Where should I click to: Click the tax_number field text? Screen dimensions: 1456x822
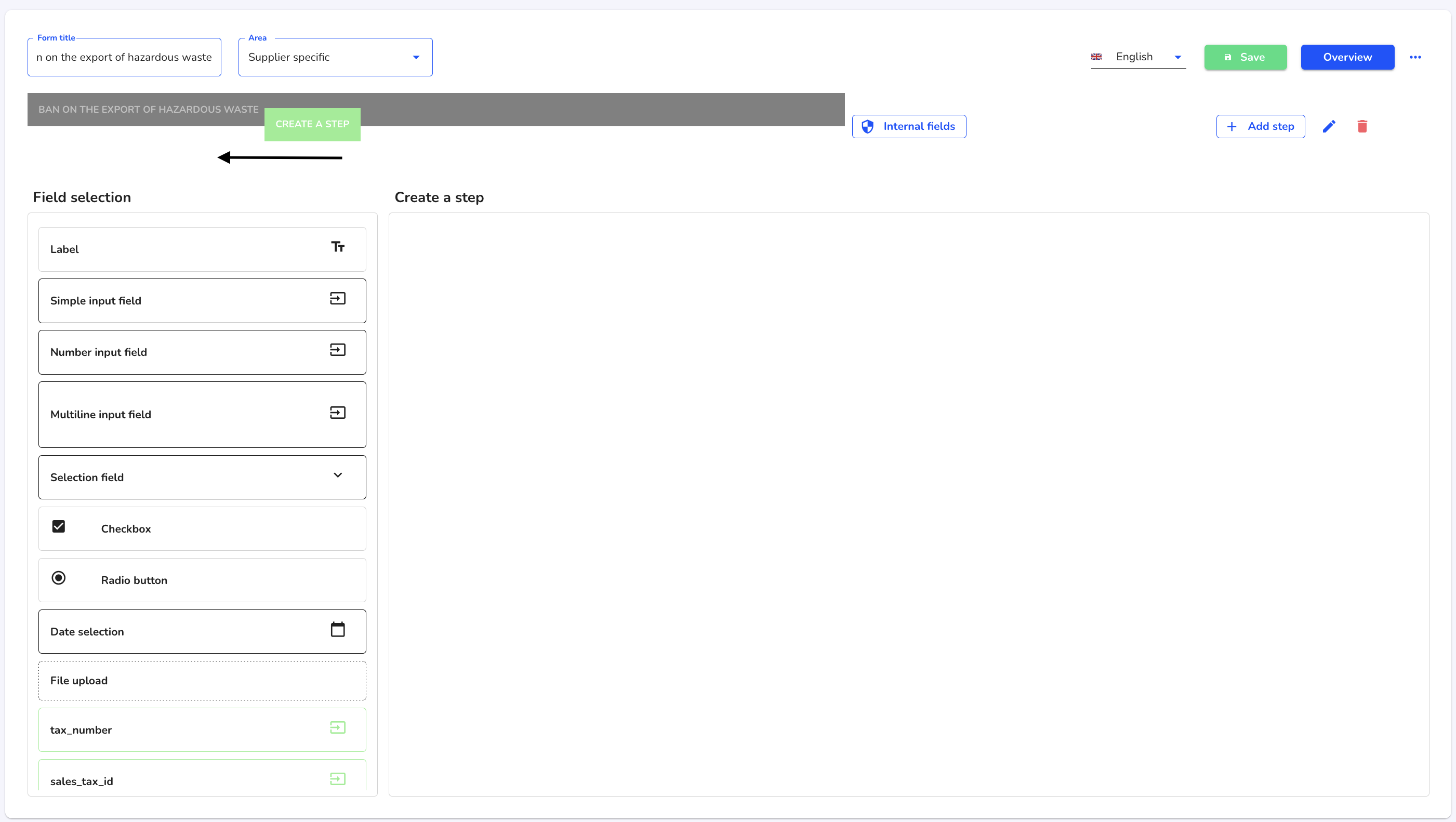tap(81, 730)
